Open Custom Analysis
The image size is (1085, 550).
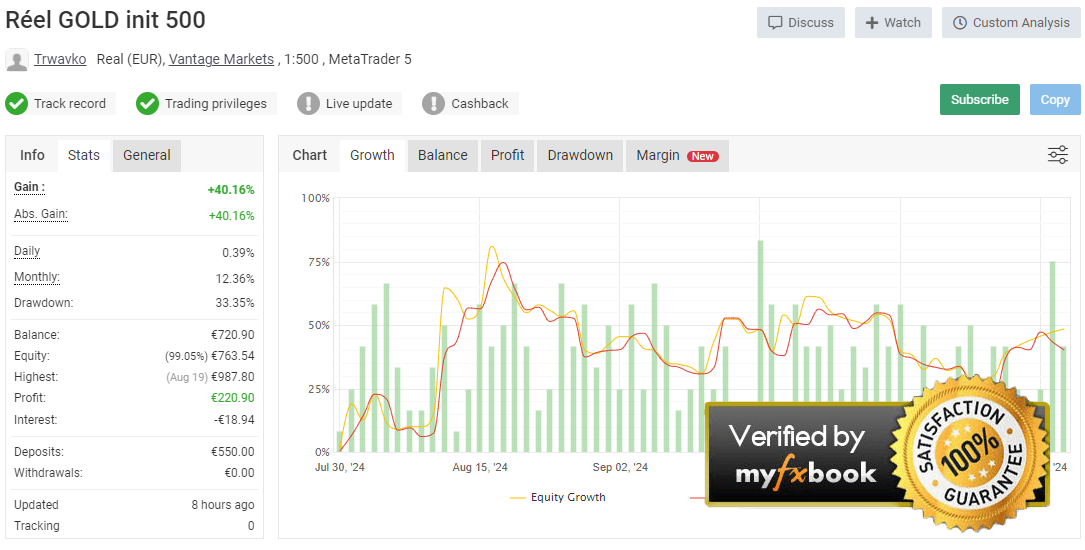point(1011,23)
